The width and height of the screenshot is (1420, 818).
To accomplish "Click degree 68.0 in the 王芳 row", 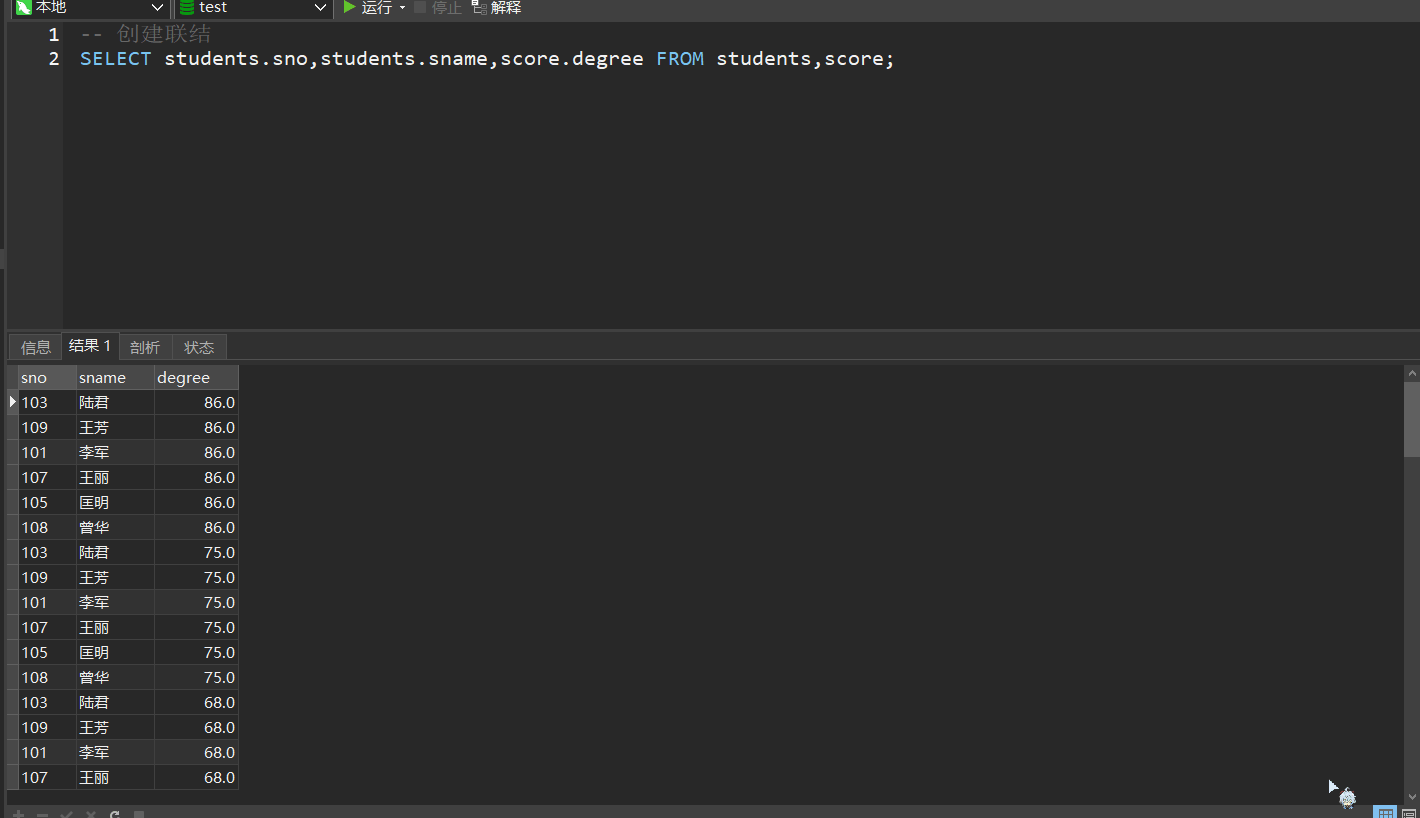I will pyautogui.click(x=196, y=728).
